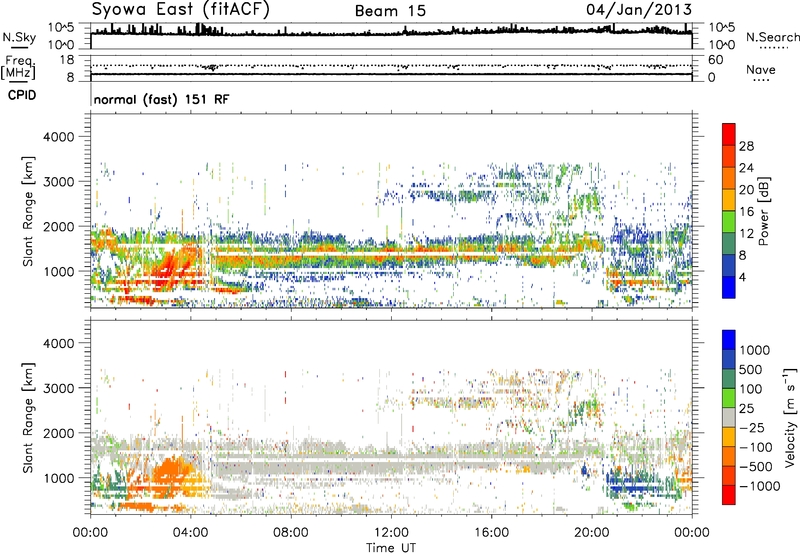
Task: Click "Slant Range [km]" label of the velocity panel
Action: coord(28,417)
